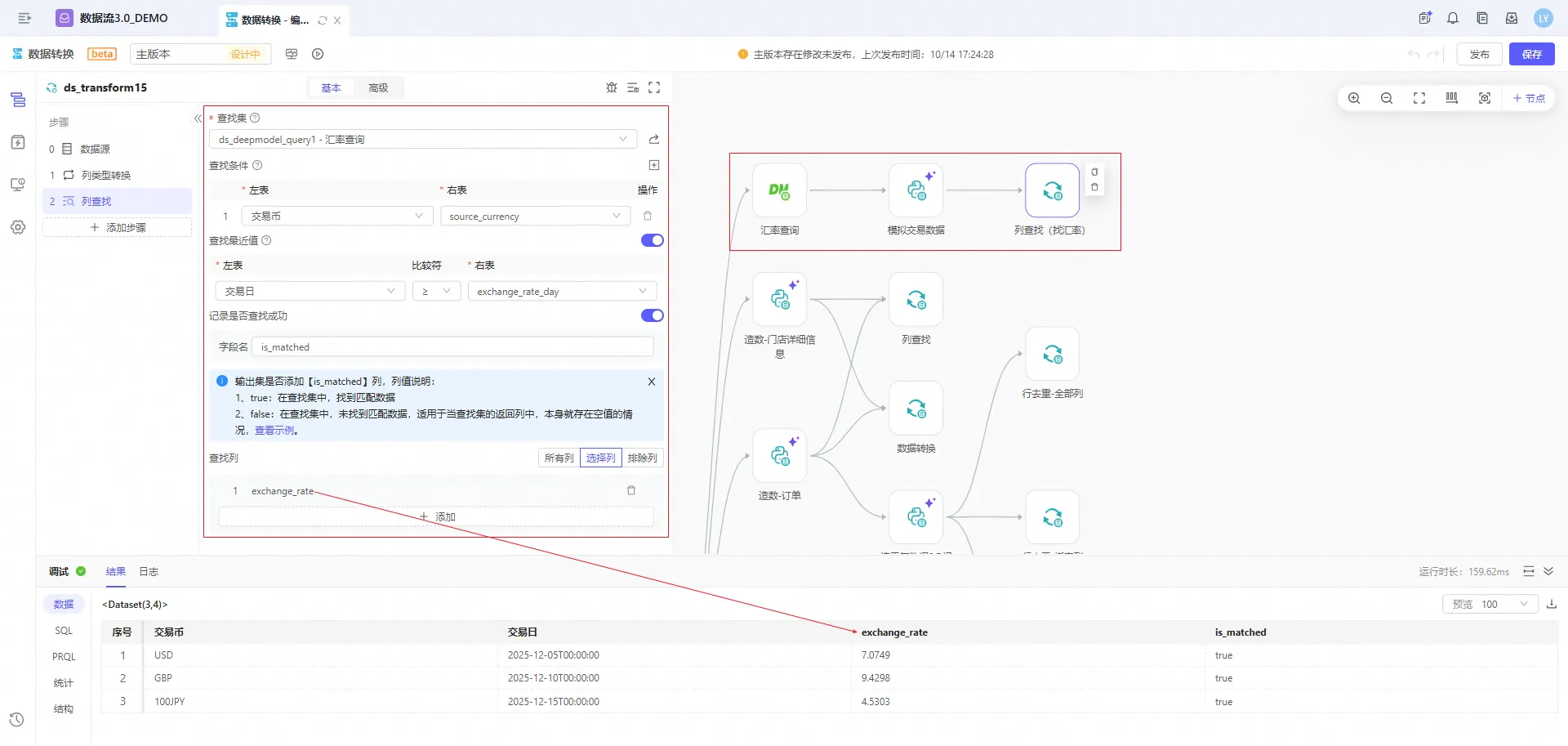Open the 查找集 dataset dropdown
The height and width of the screenshot is (746, 1568).
click(x=422, y=139)
